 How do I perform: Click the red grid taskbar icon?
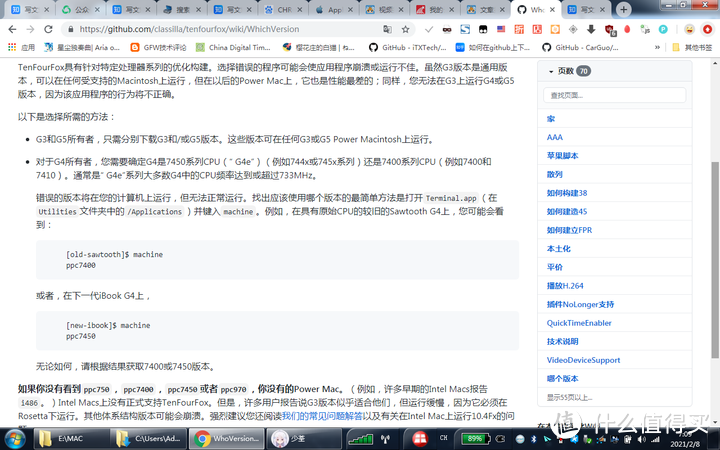click(420, 439)
